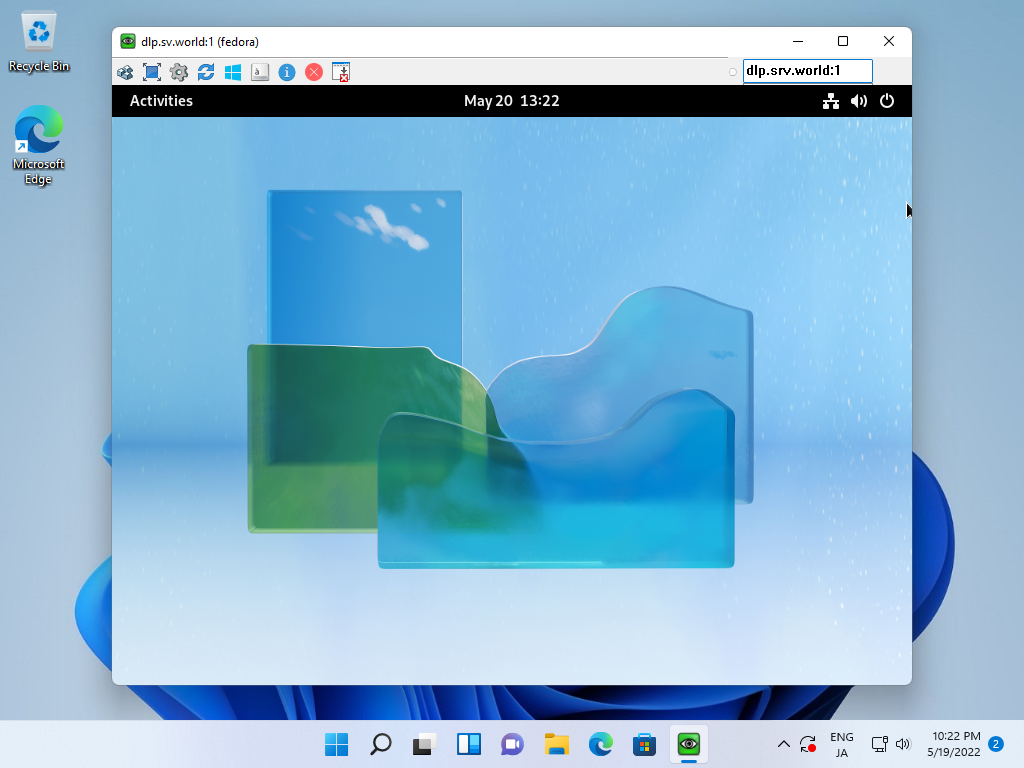Select the Microsoft Edge desktop shortcut
Viewport: 1024px width, 768px height.
click(x=39, y=145)
